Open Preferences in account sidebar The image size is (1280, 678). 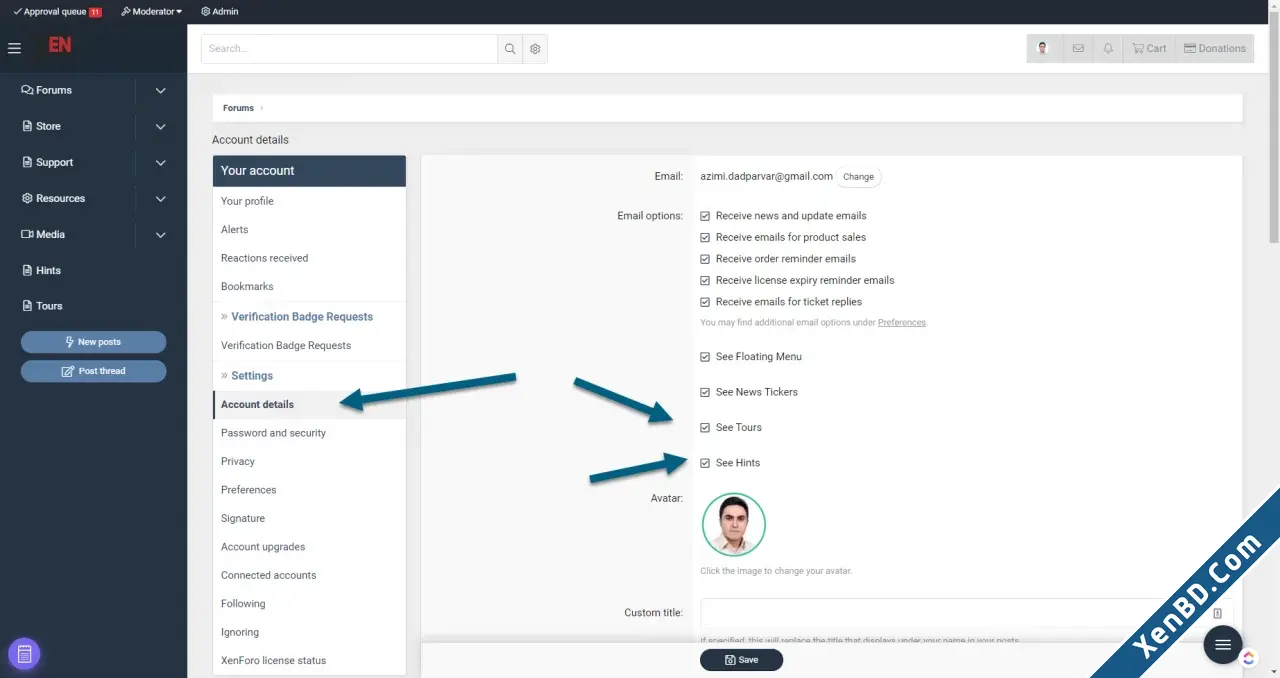tap(309, 490)
